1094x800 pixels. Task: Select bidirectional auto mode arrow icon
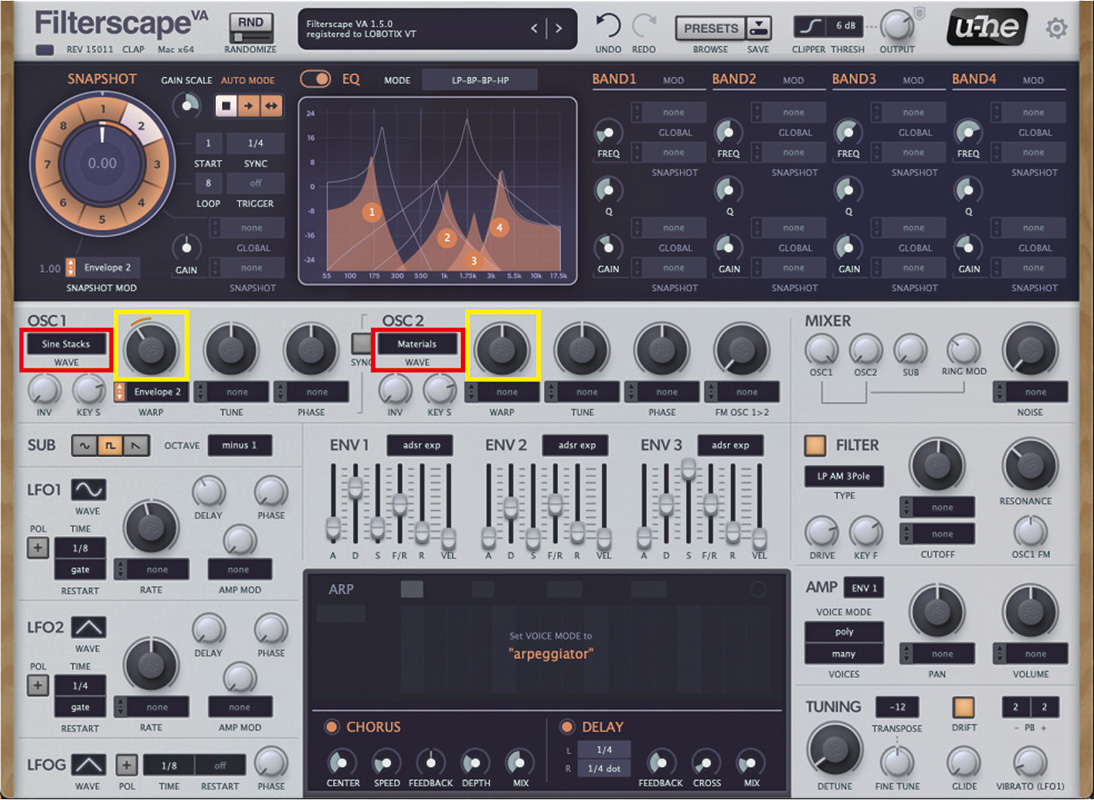(x=271, y=106)
